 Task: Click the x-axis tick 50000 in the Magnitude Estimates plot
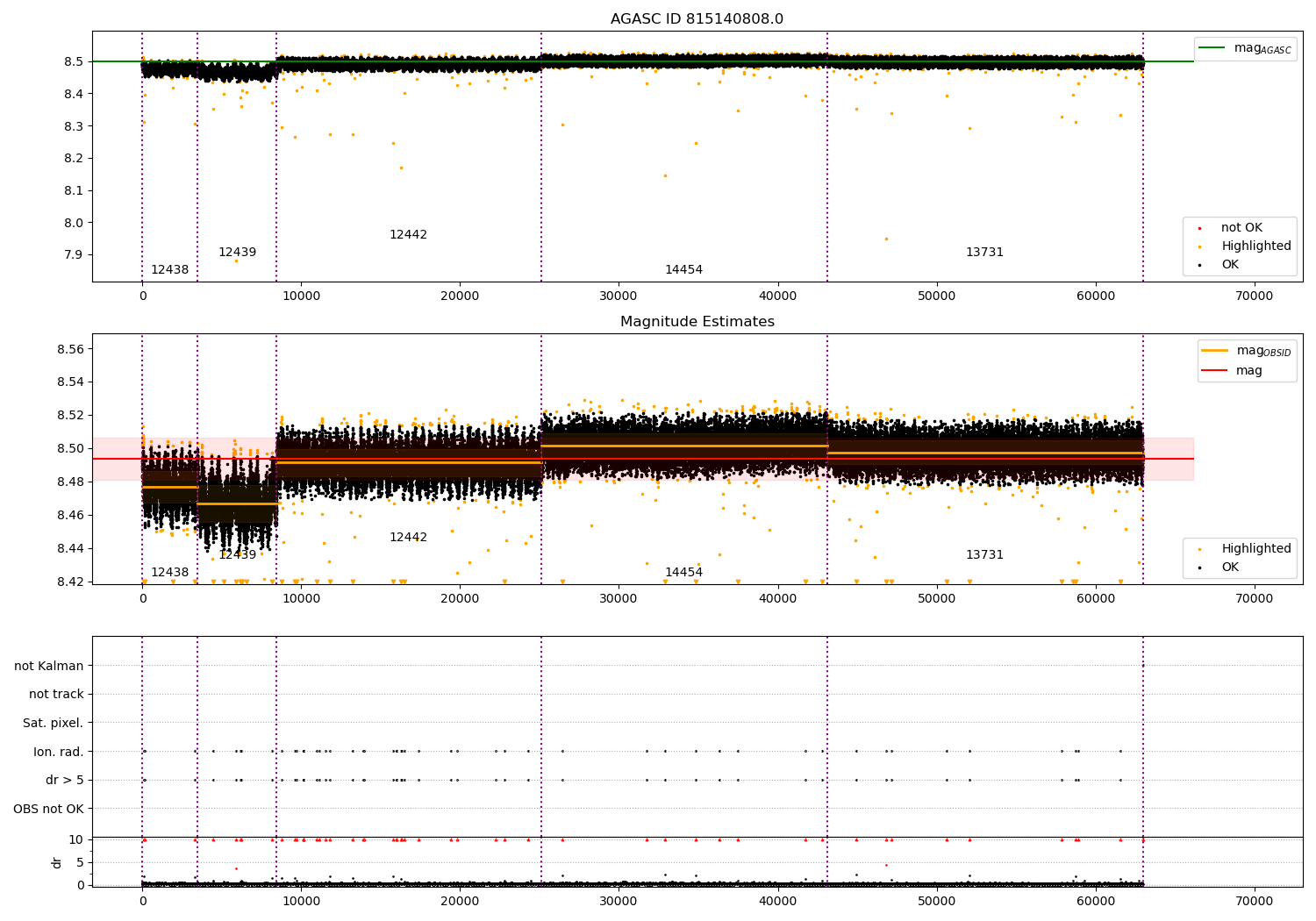936,599
